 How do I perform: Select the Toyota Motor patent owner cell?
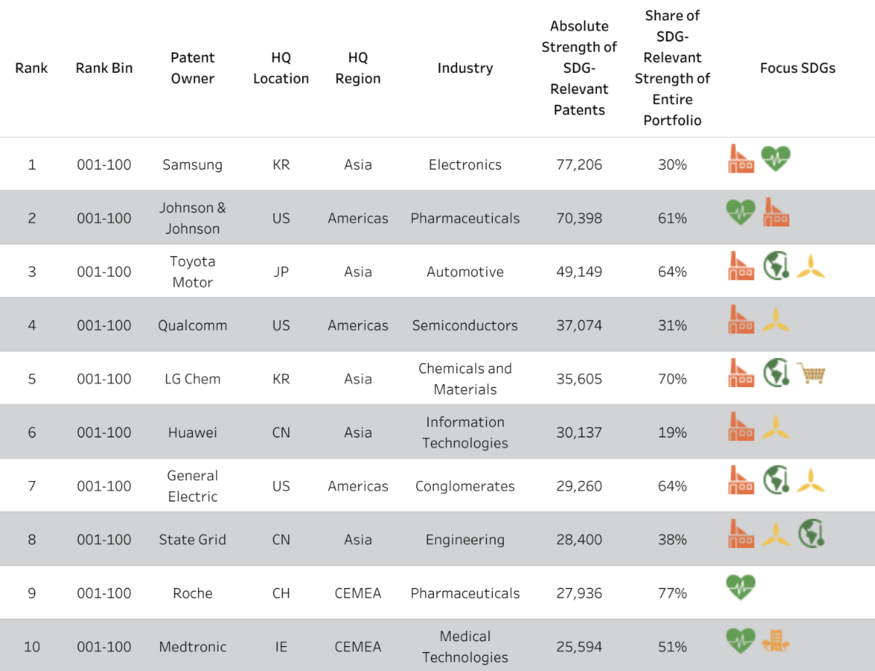pyautogui.click(x=193, y=272)
